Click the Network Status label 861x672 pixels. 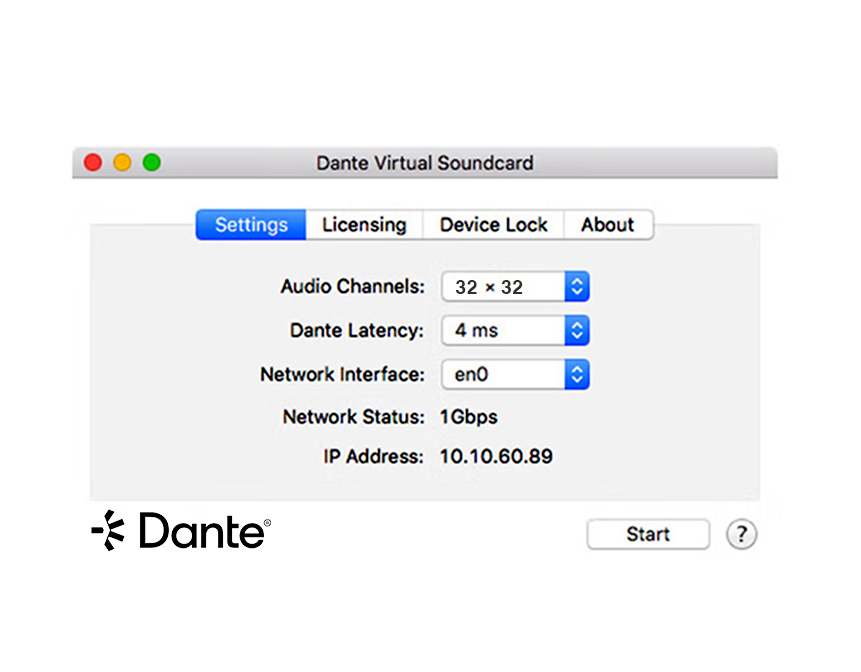click(x=354, y=417)
